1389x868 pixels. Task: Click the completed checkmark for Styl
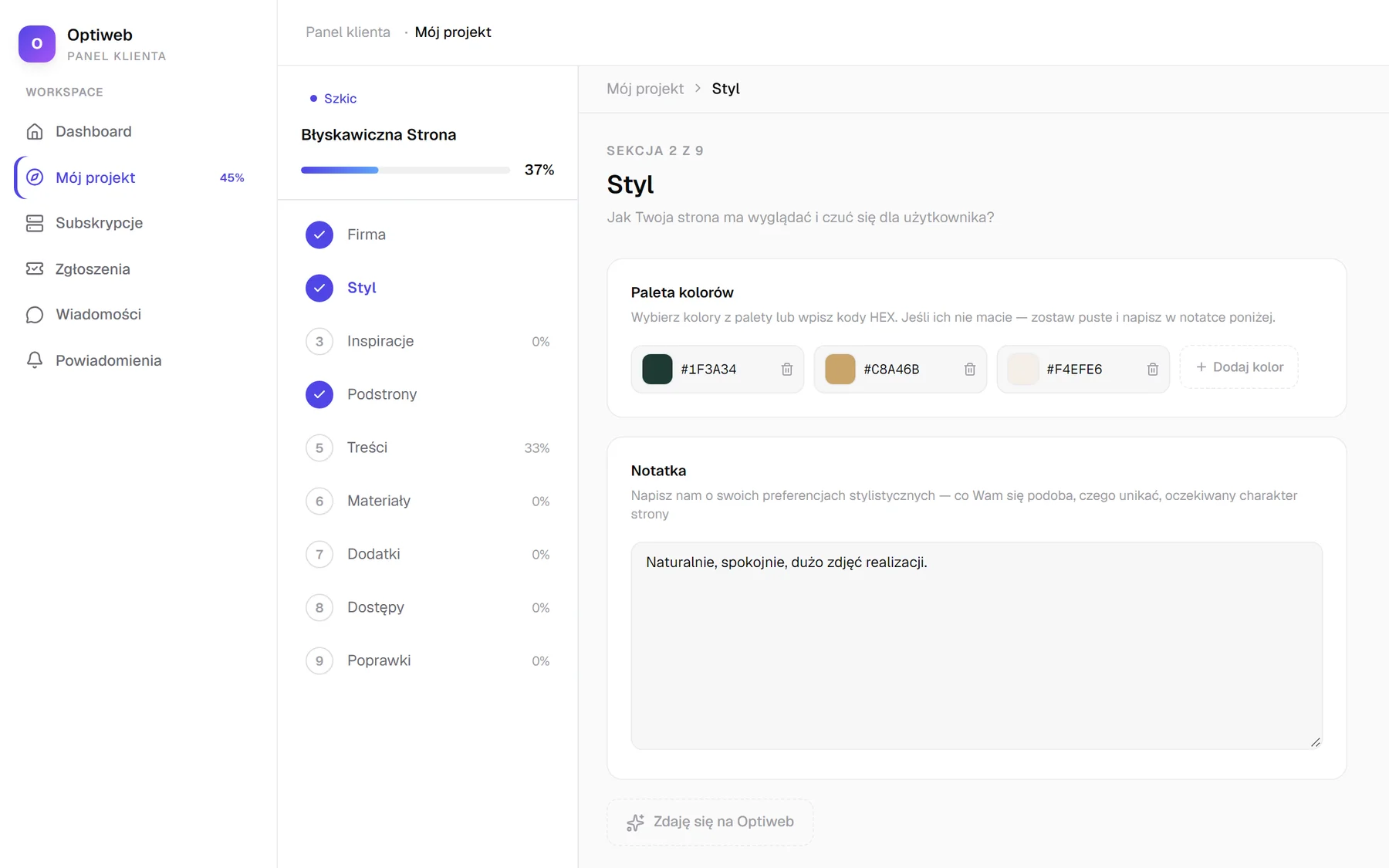[319, 288]
